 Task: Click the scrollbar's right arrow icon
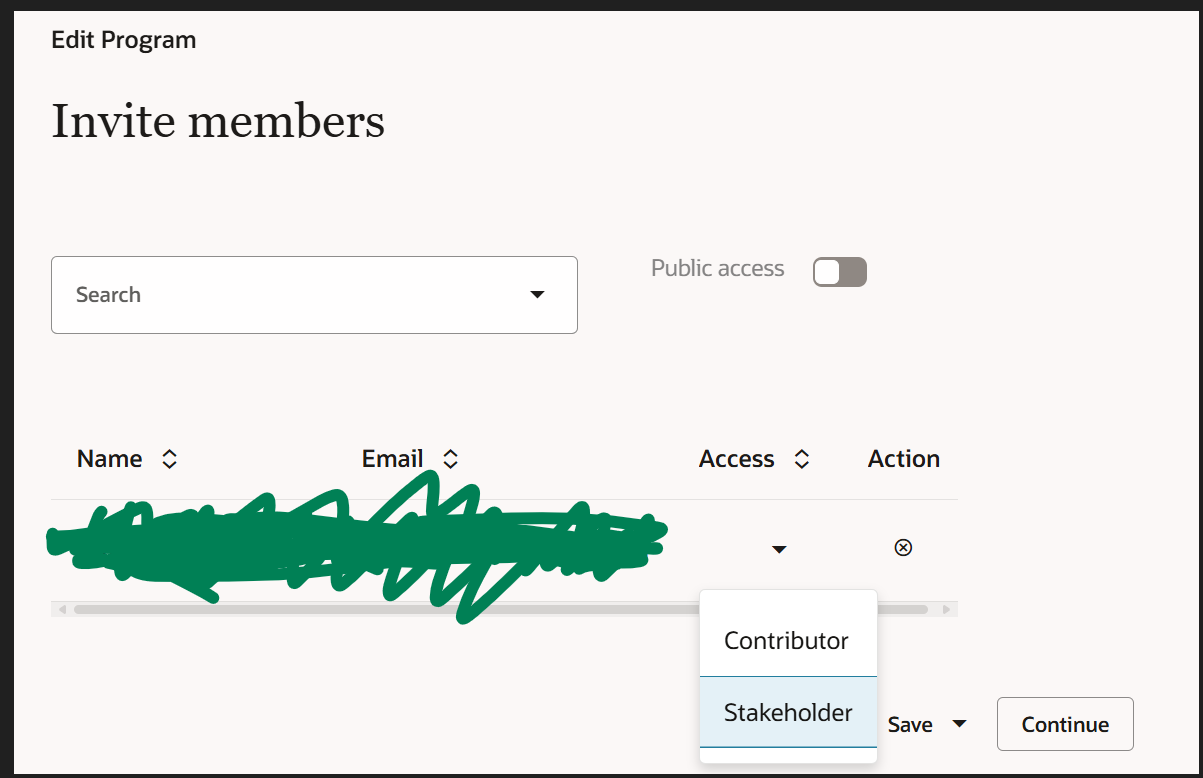pyautogui.click(x=946, y=608)
